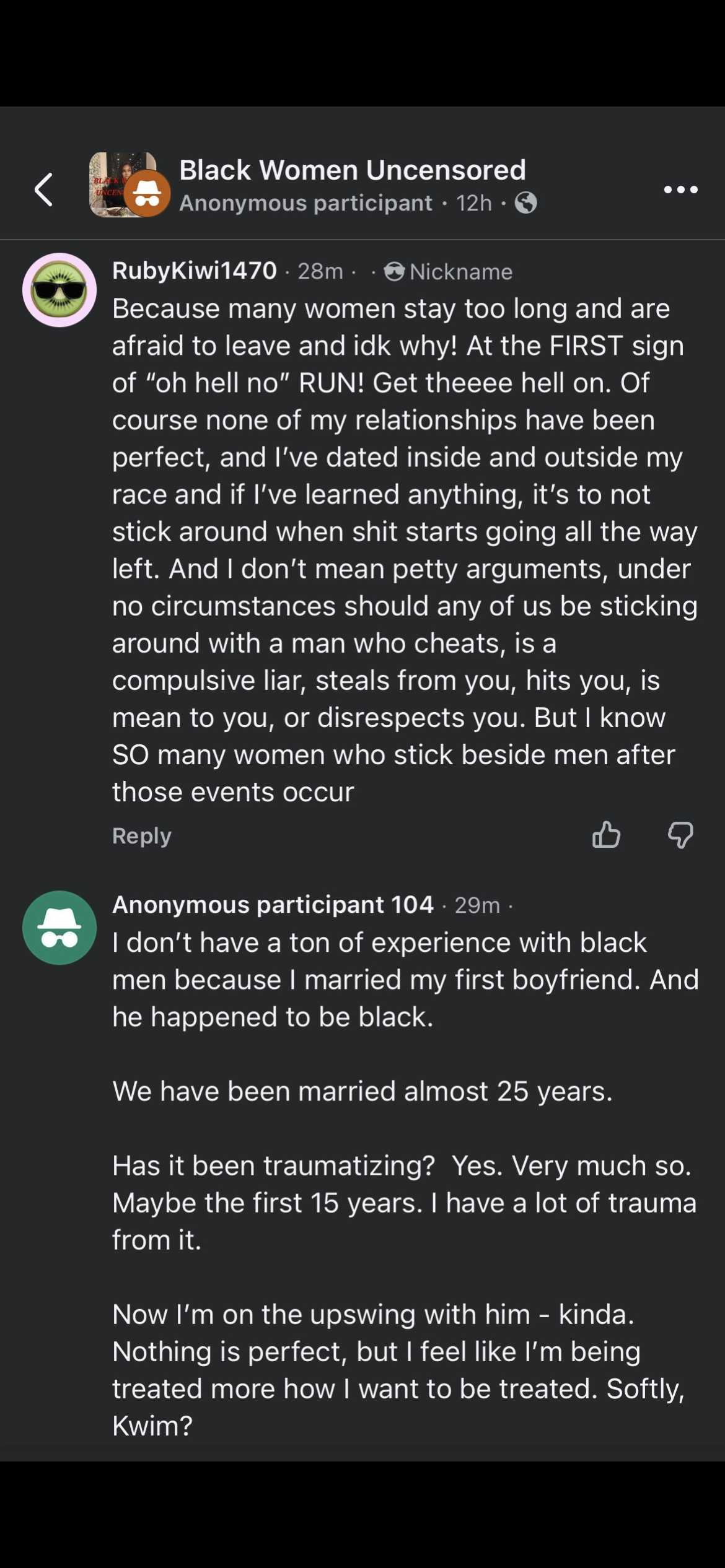This screenshot has height=1568, width=725.
Task: Tap the 29m timestamp on the anonymous comment
Action: pyautogui.click(x=477, y=905)
